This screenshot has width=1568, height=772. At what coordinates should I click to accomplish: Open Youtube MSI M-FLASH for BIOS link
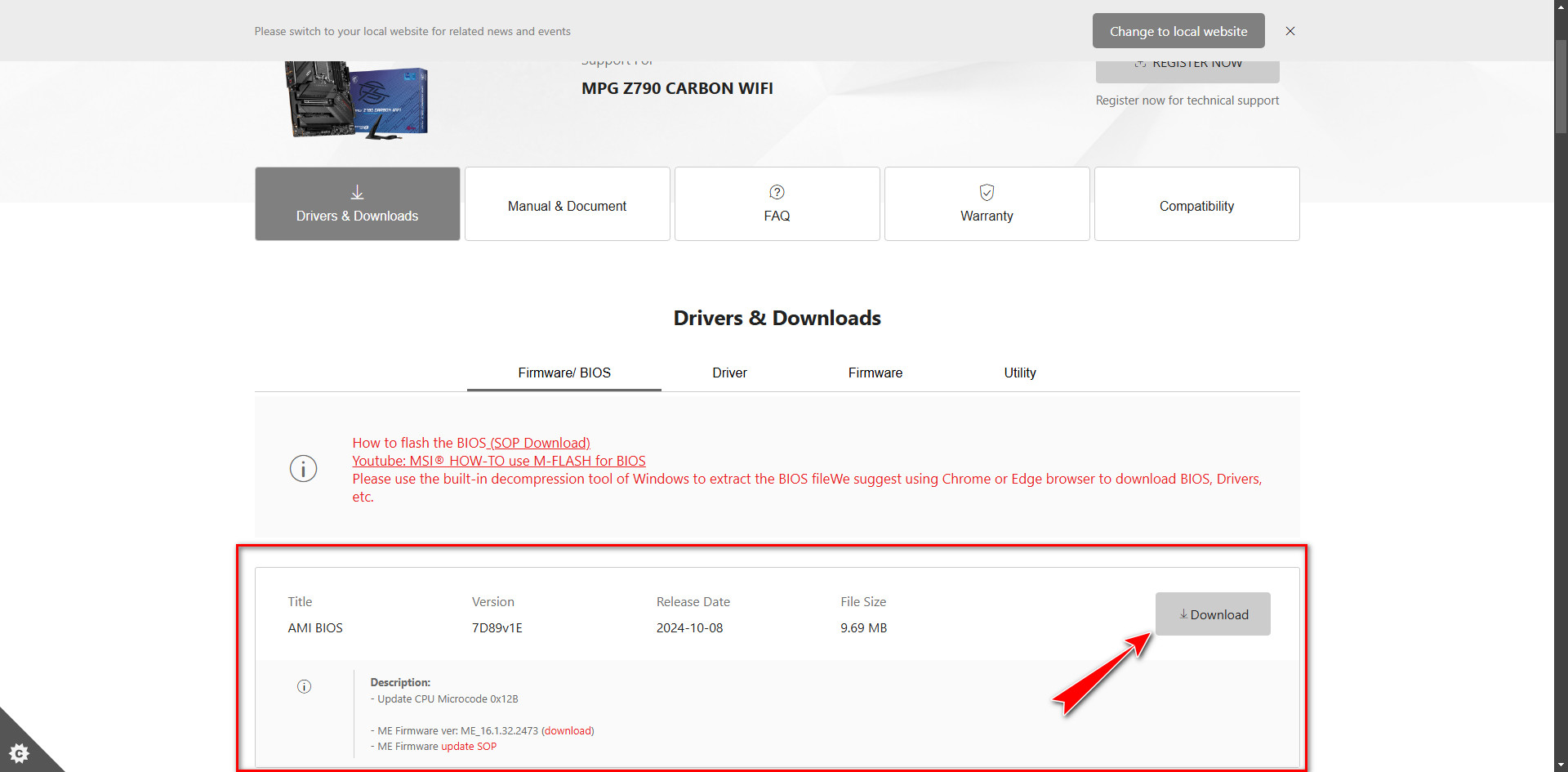click(x=499, y=461)
